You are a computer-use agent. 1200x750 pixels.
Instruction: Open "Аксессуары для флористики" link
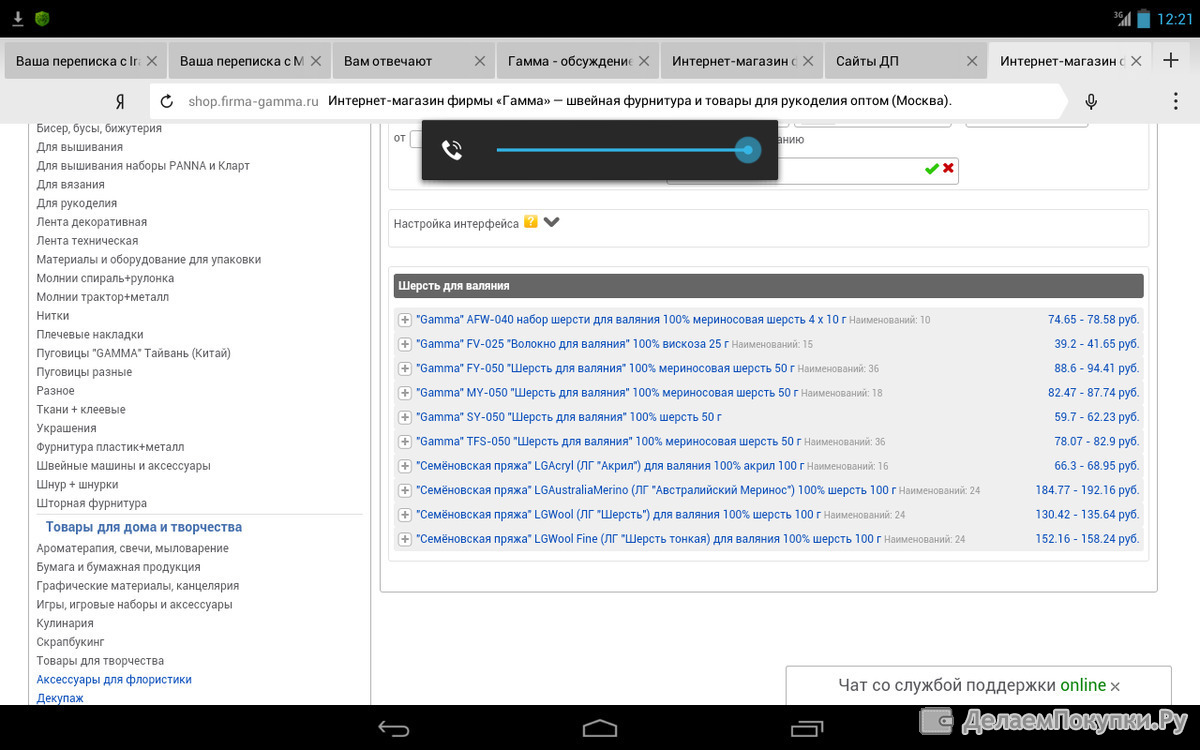(114, 680)
